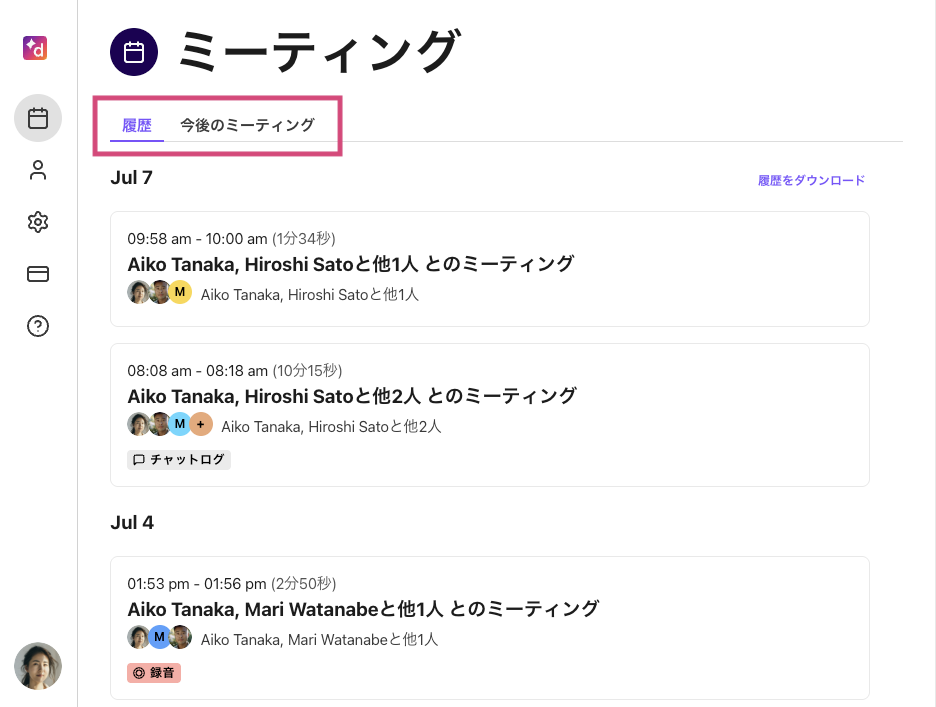Click the app logo in the sidebar
The width and height of the screenshot is (936, 707).
click(37, 47)
